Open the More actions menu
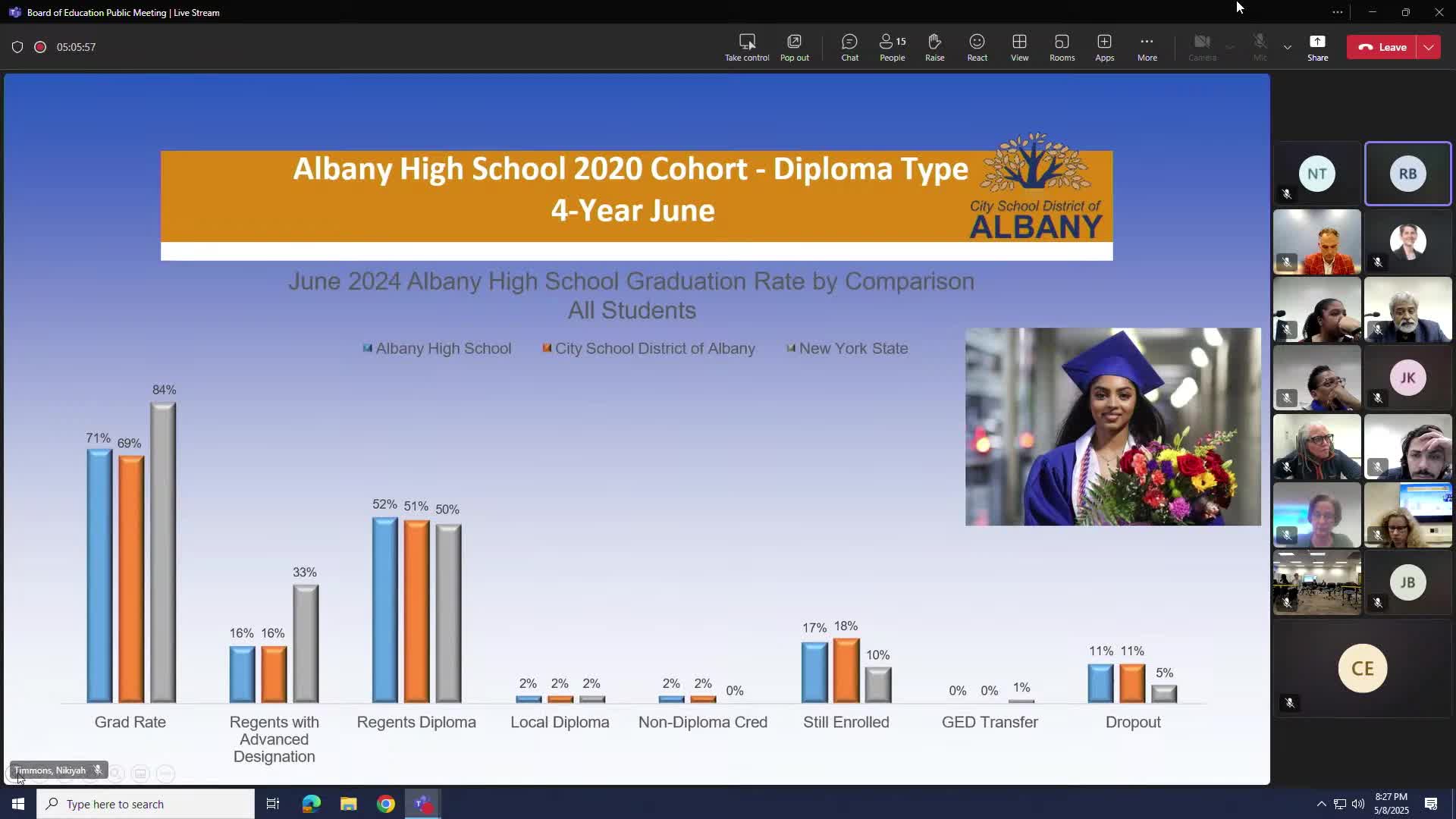This screenshot has width=1456, height=819. pos(1147,47)
